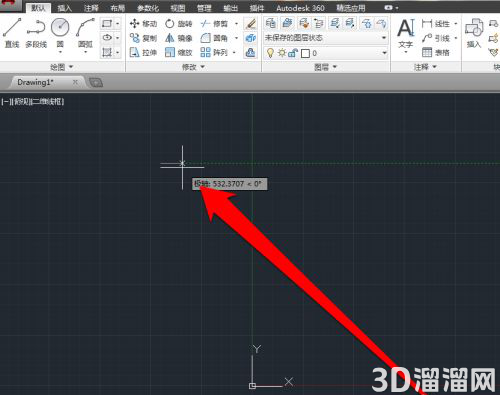This screenshot has width=500, height=396.
Task: Switch to the 默认 (Default) ribbon tab
Action: coord(38,8)
